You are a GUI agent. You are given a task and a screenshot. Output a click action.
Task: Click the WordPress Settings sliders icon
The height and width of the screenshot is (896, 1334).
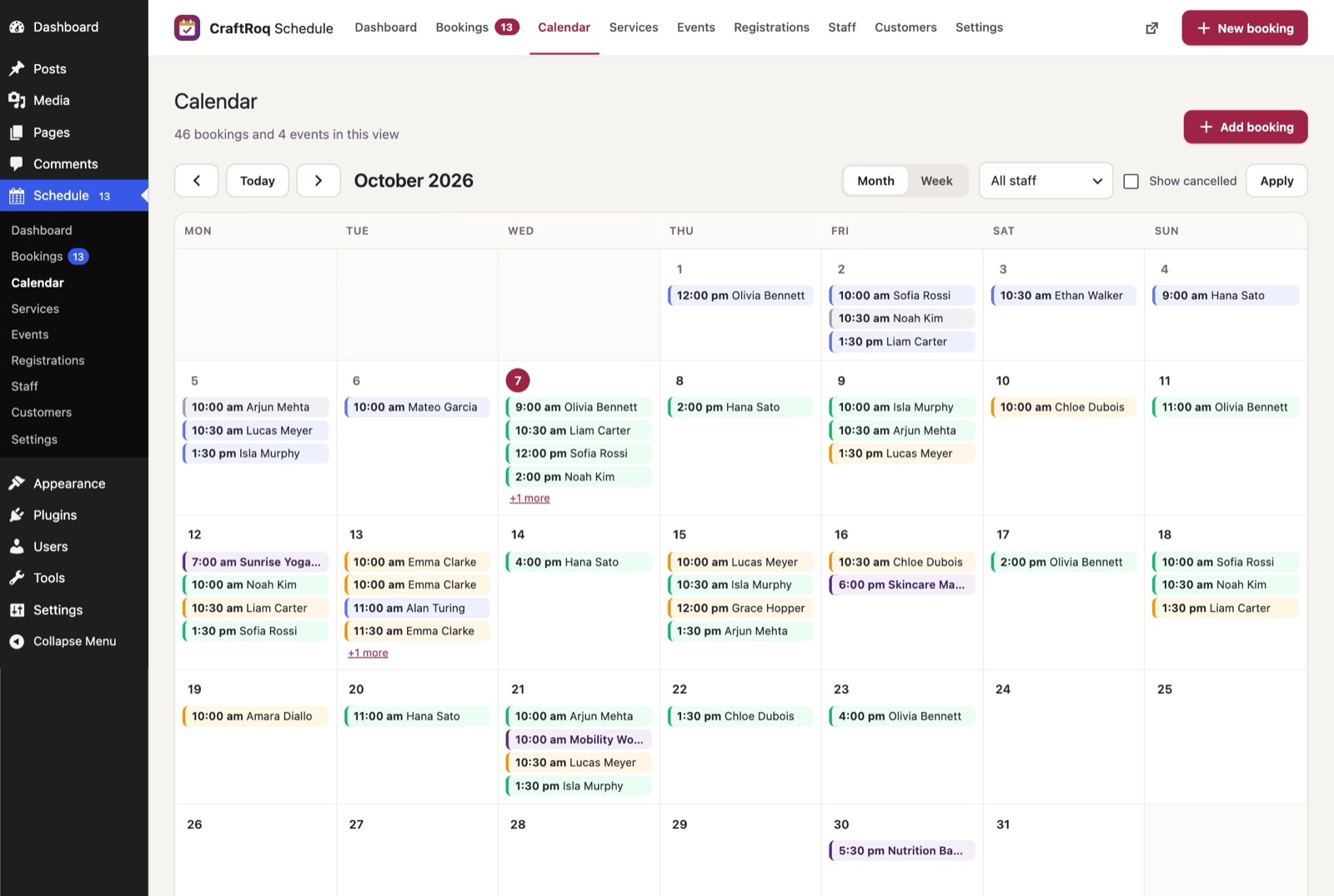pyautogui.click(x=17, y=610)
